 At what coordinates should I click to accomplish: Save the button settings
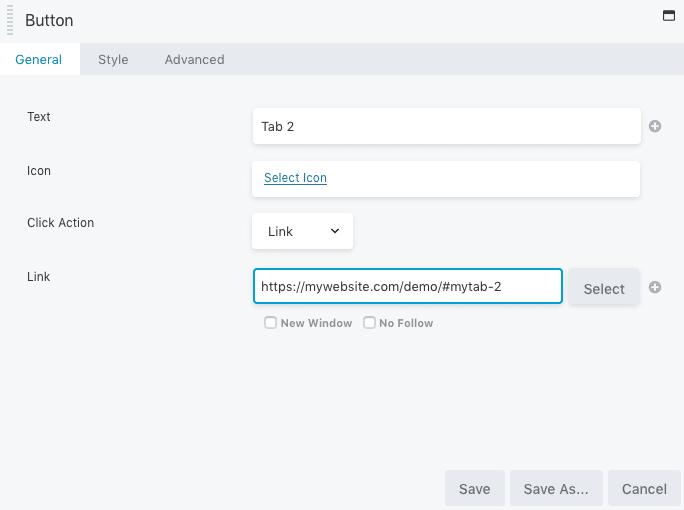(x=475, y=489)
